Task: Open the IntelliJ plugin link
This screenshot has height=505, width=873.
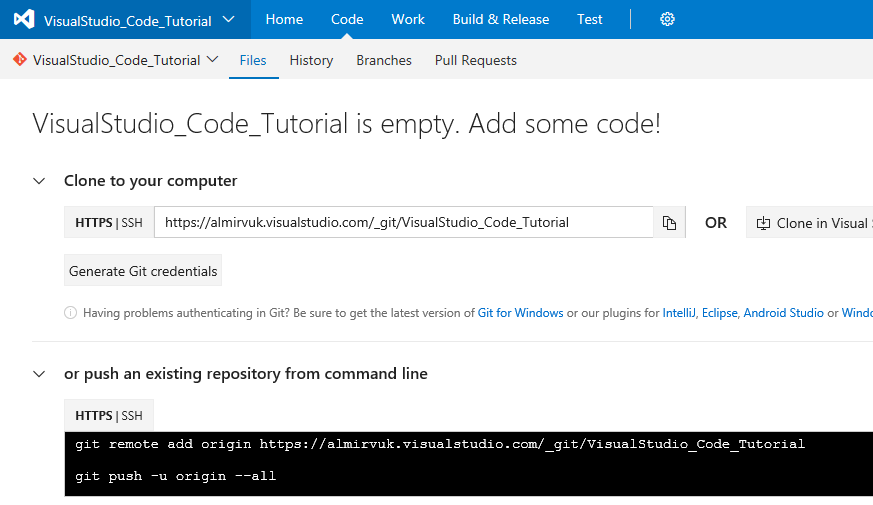Action: [679, 313]
